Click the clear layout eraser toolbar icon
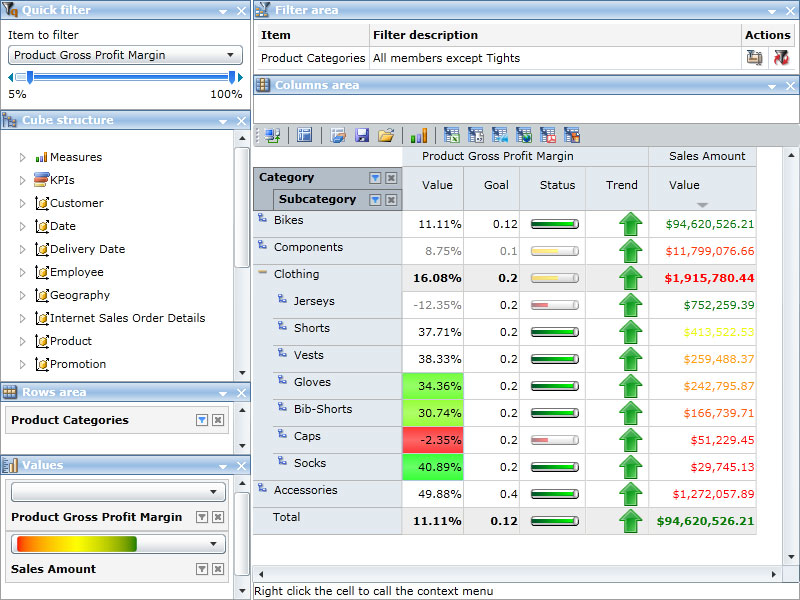 (338, 135)
